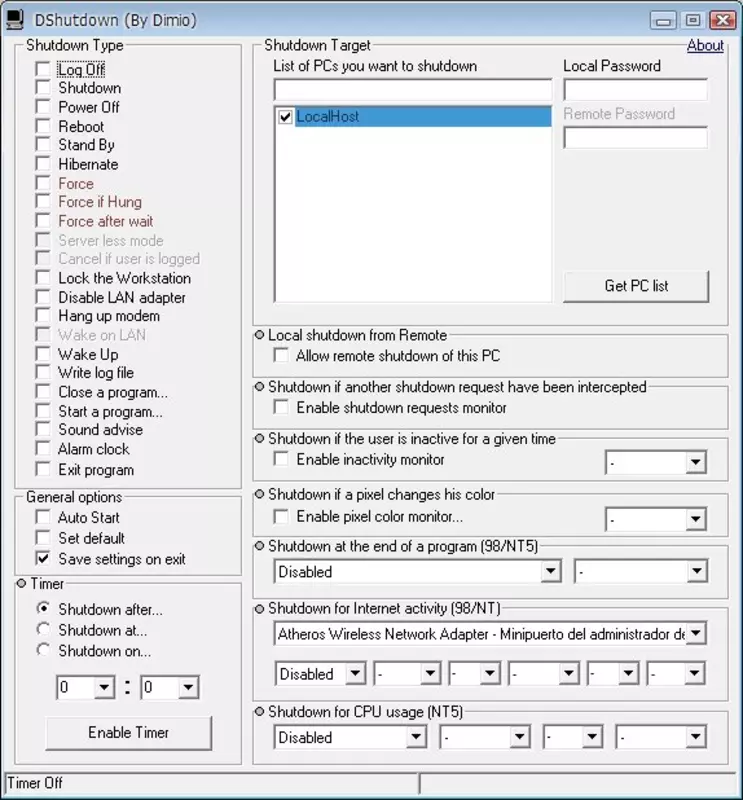Click indicator dot beside pixel changes color section

coord(259,494)
